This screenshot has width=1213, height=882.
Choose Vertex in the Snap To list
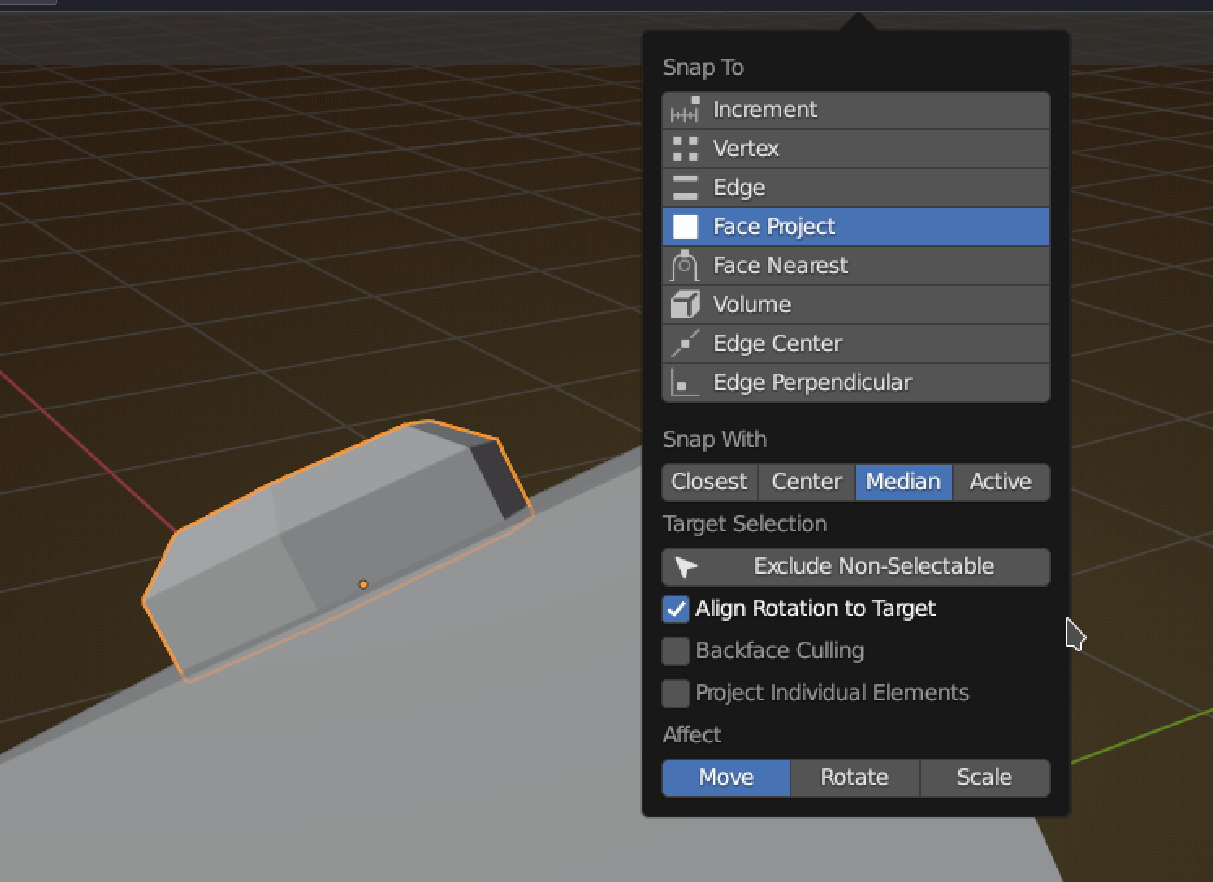coord(856,149)
